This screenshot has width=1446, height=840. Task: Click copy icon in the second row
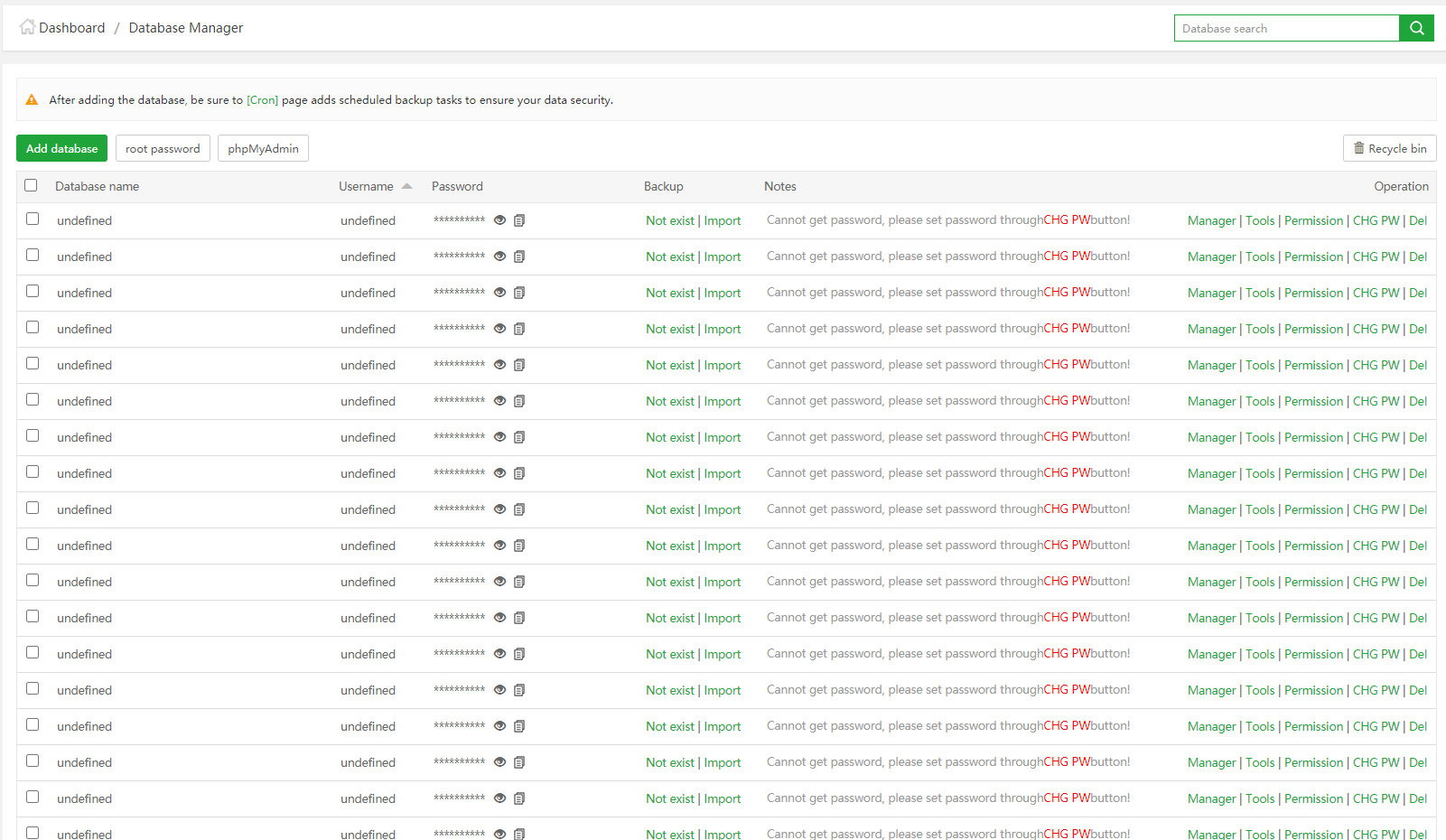(x=519, y=257)
